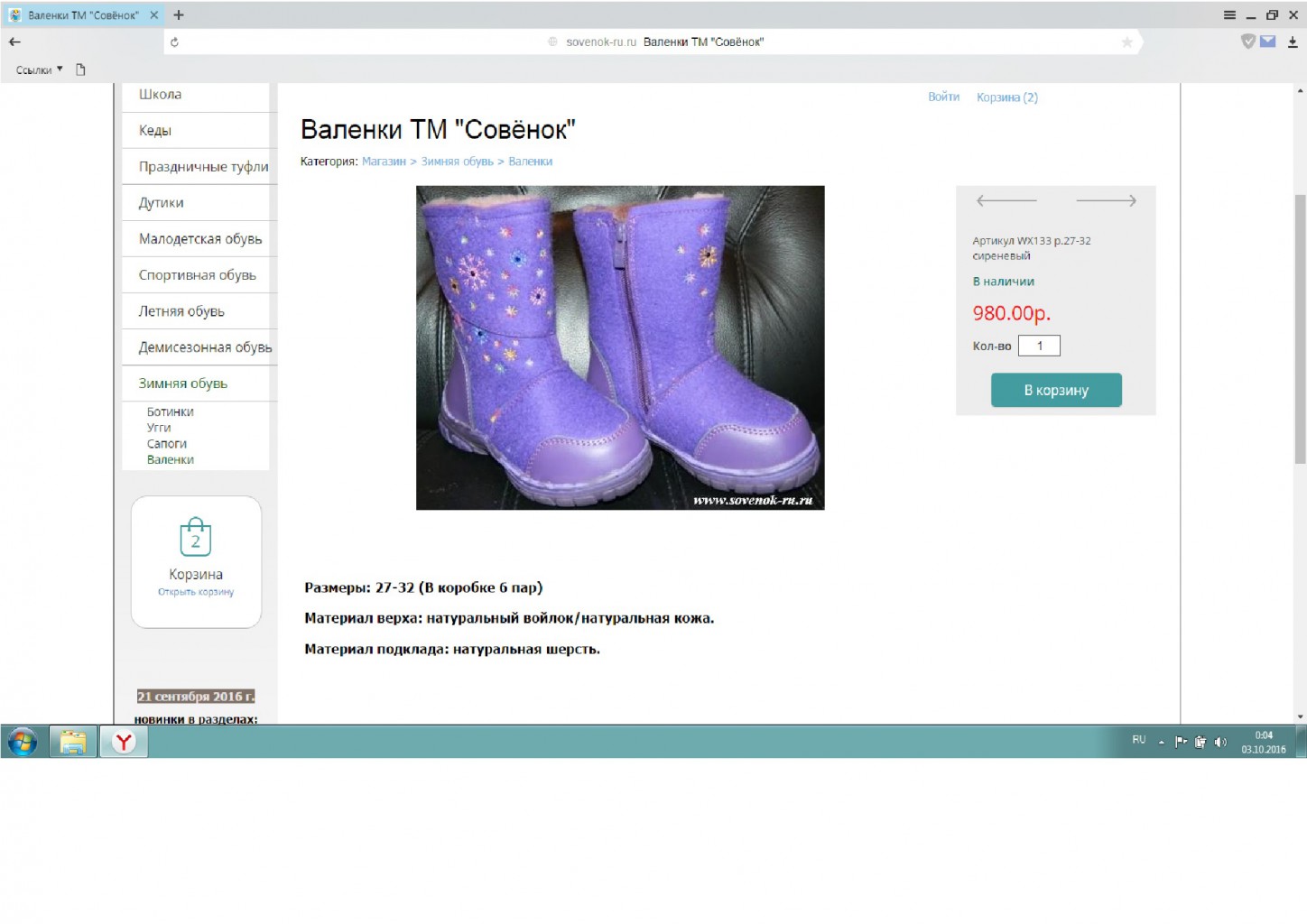Open the Летняя обувь category

181,310
